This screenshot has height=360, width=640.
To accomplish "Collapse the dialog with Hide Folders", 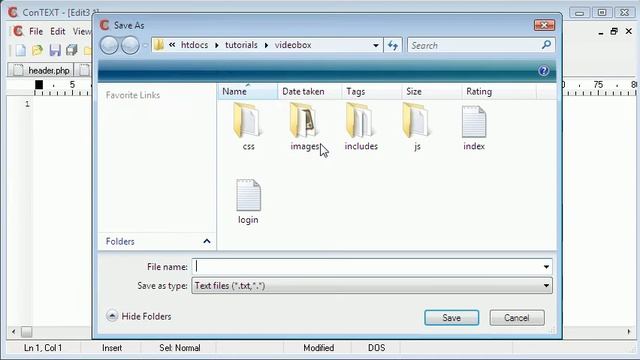I will [x=138, y=316].
